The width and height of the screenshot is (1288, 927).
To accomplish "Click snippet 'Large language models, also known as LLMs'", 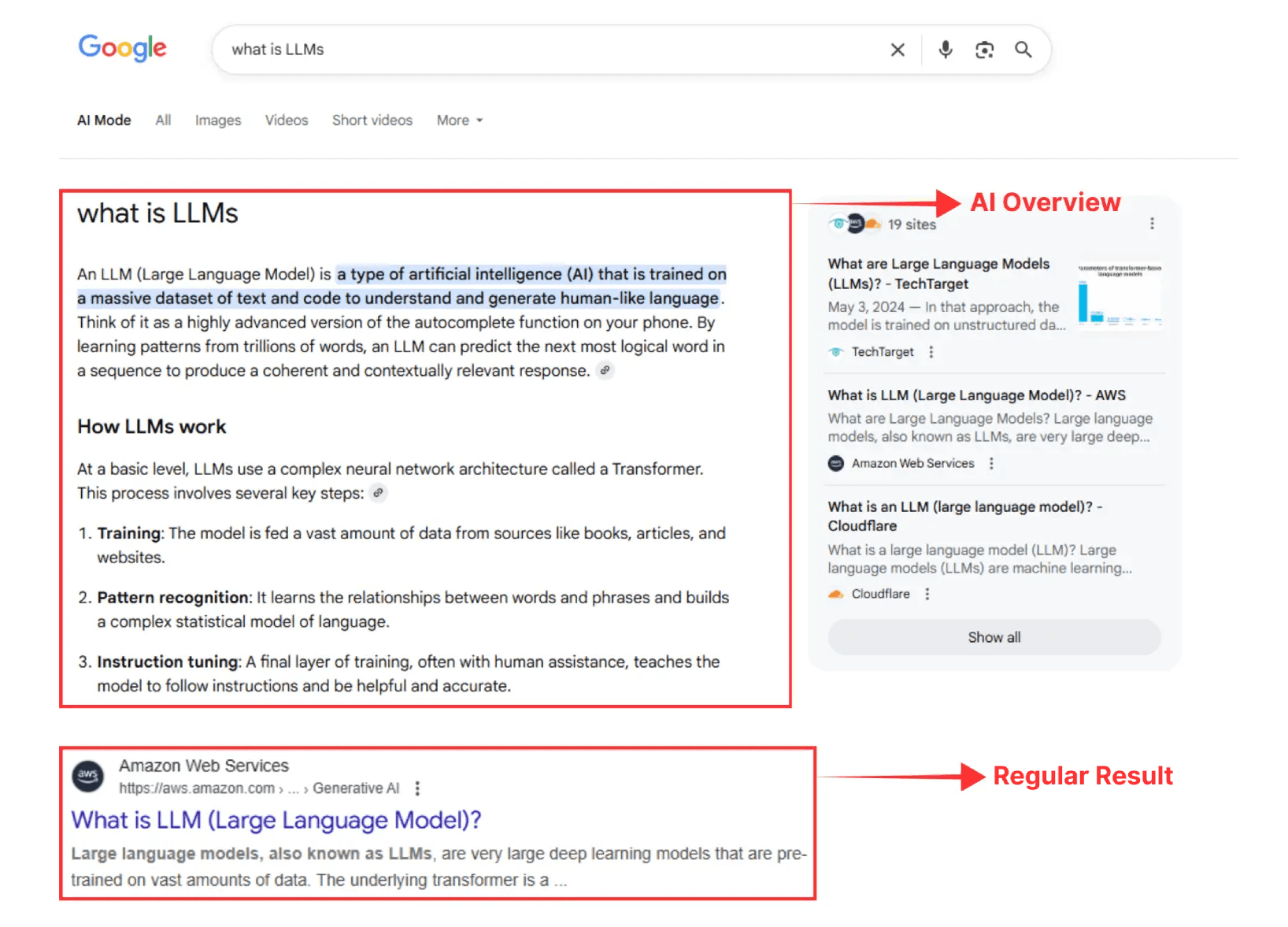I will (252, 854).
